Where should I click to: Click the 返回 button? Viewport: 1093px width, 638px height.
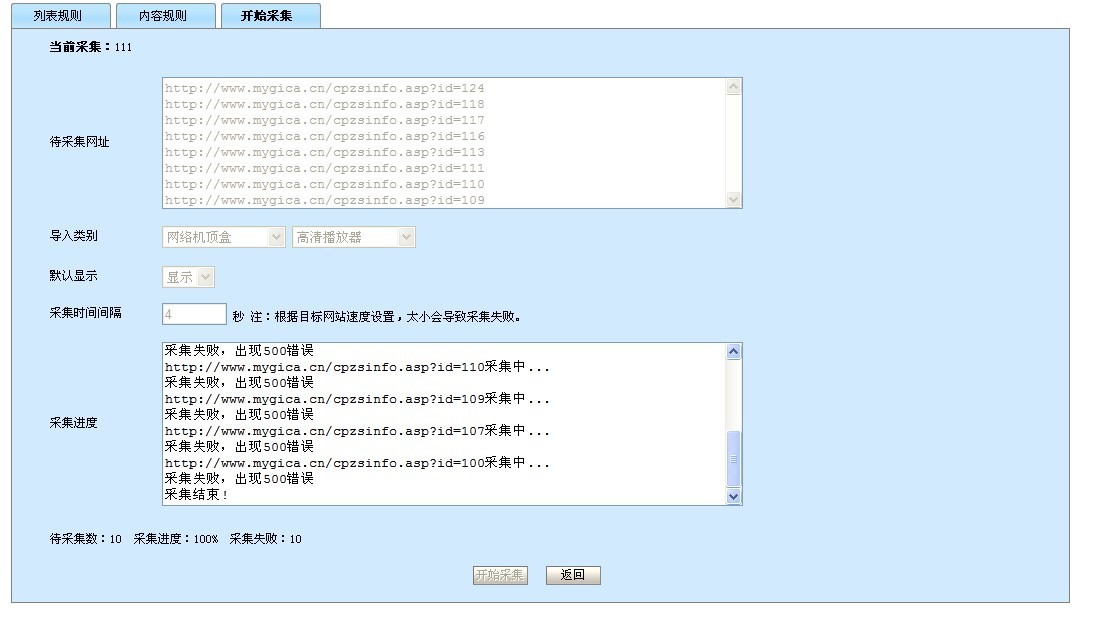[573, 575]
